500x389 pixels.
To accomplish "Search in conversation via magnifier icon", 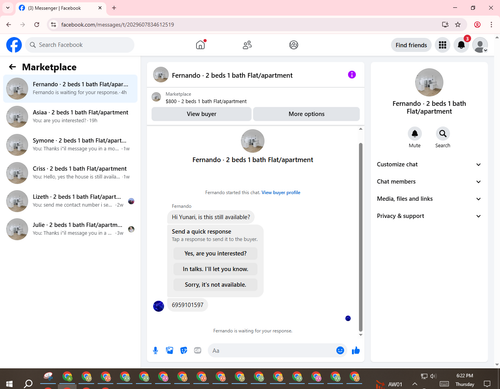I will click(443, 134).
